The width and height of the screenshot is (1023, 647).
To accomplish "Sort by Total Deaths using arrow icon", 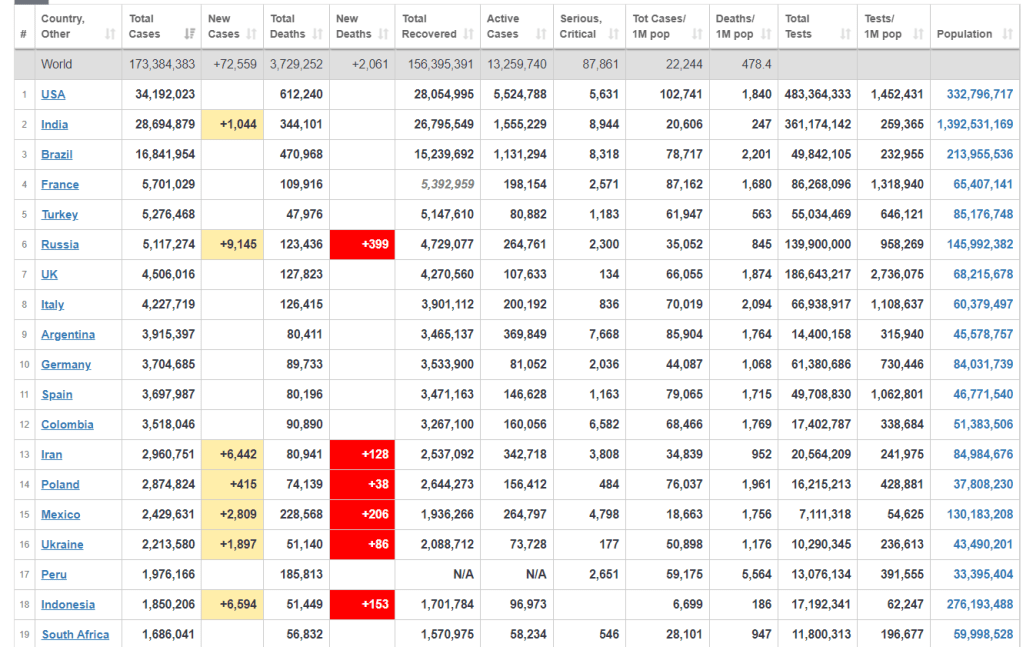I will (316, 35).
